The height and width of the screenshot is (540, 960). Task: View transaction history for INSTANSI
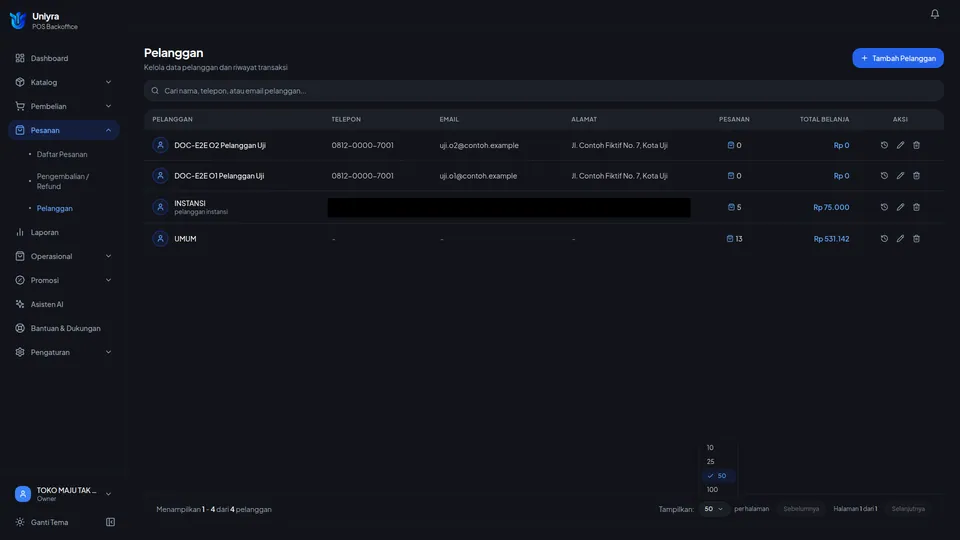coord(884,207)
